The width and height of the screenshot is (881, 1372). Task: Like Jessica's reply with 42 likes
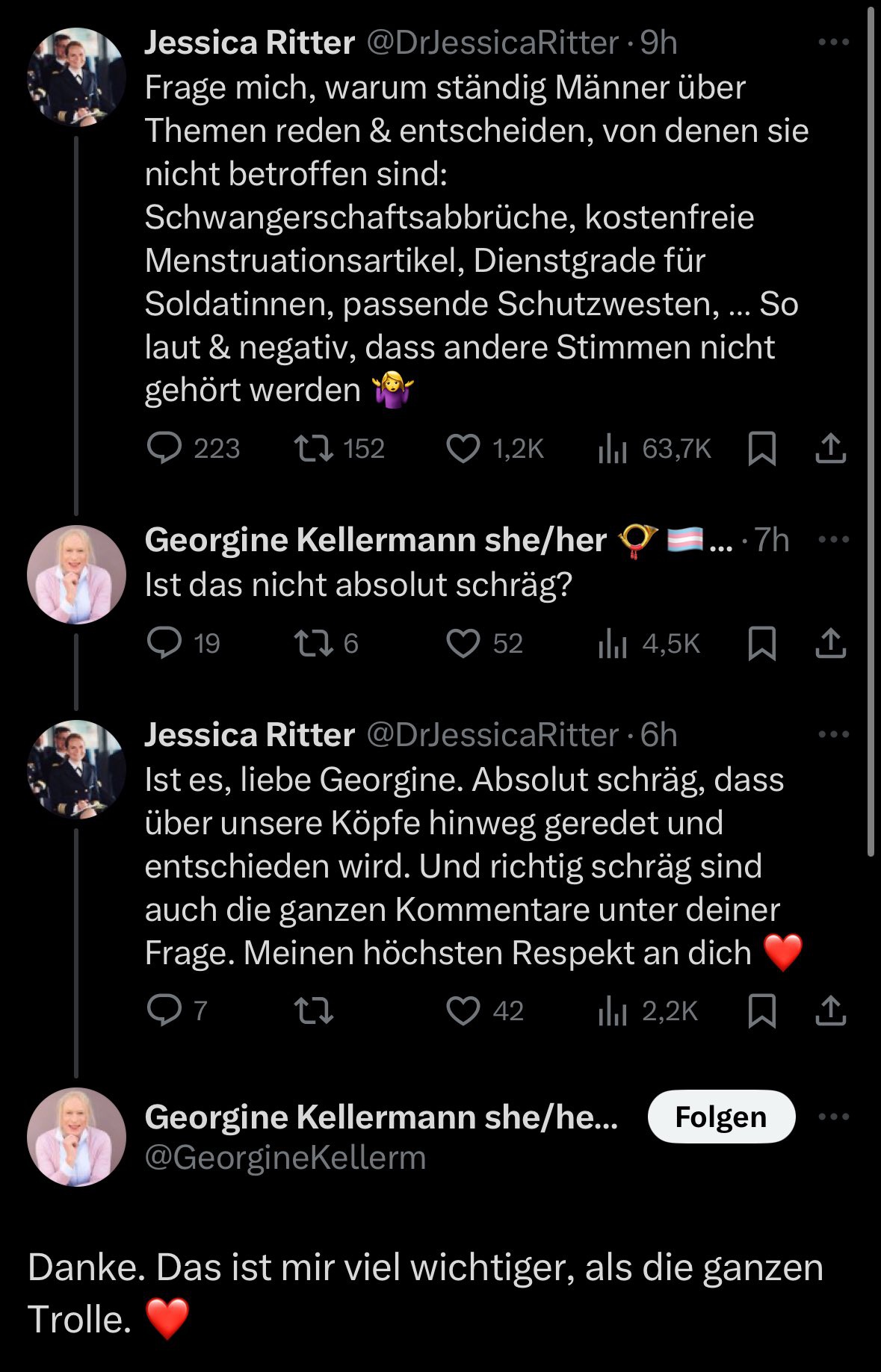pyautogui.click(x=463, y=1011)
